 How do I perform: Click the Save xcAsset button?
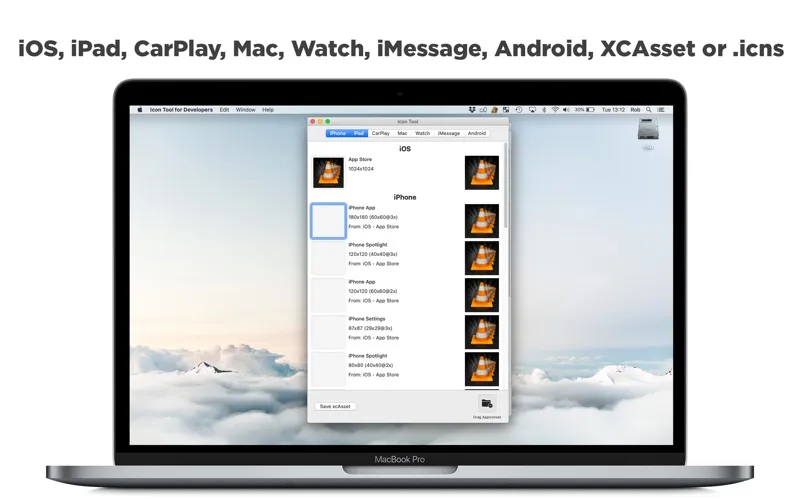[x=335, y=407]
